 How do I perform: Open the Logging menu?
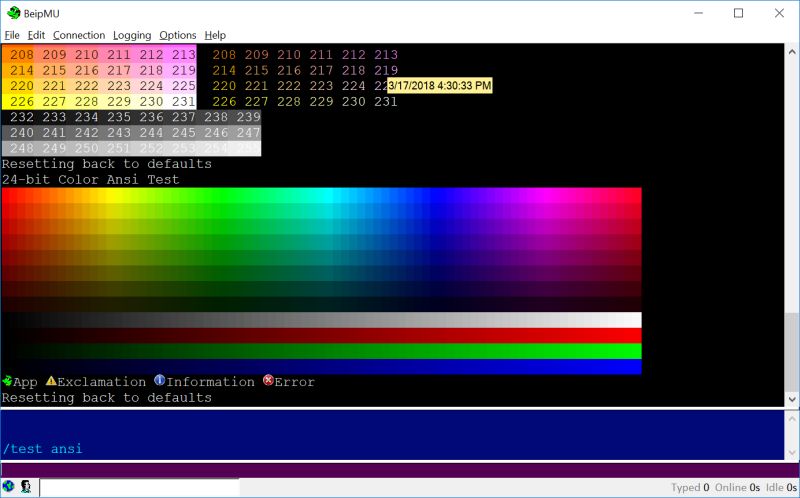(x=132, y=35)
